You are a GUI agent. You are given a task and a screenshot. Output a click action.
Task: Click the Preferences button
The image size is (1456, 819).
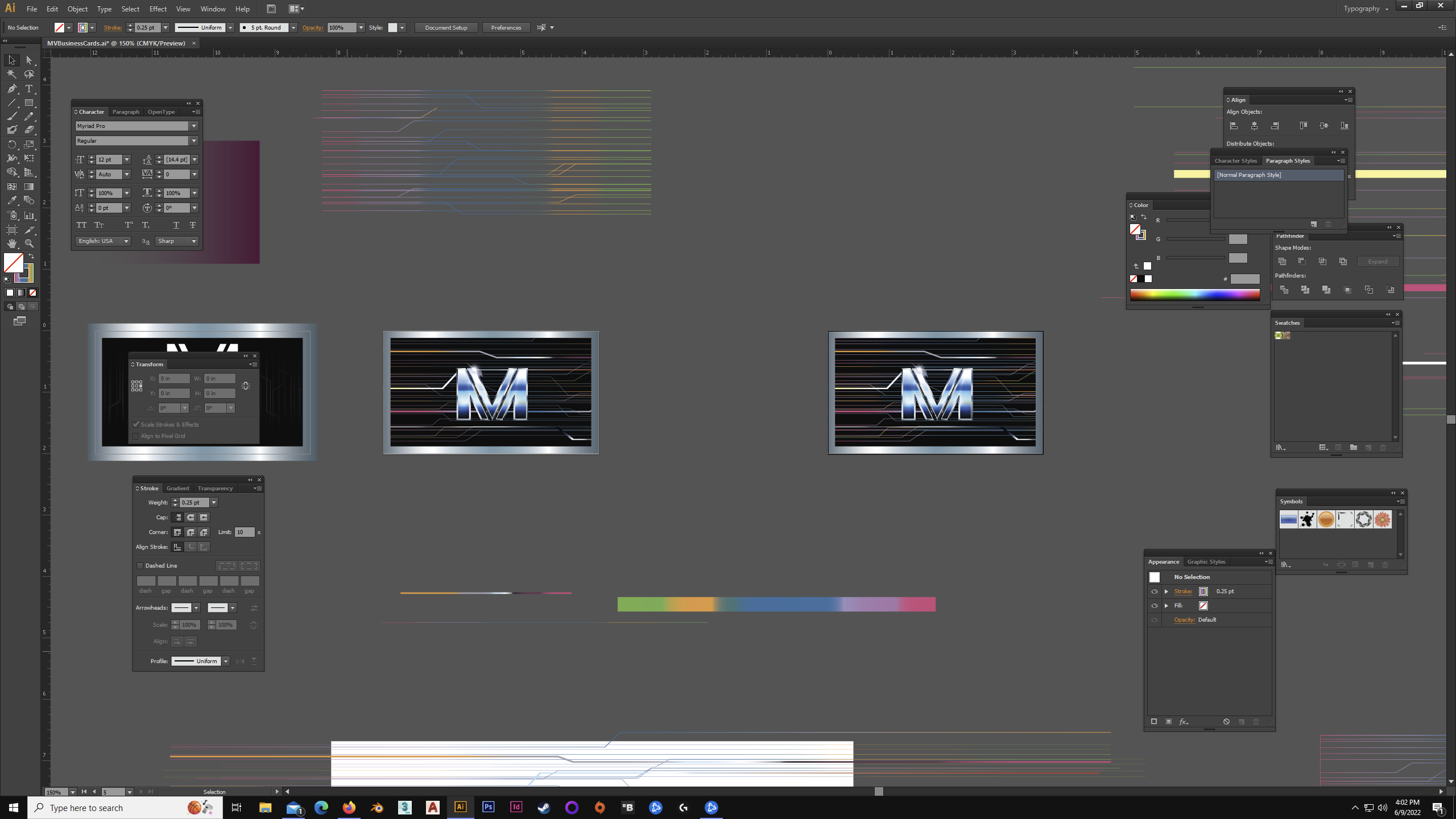506,28
